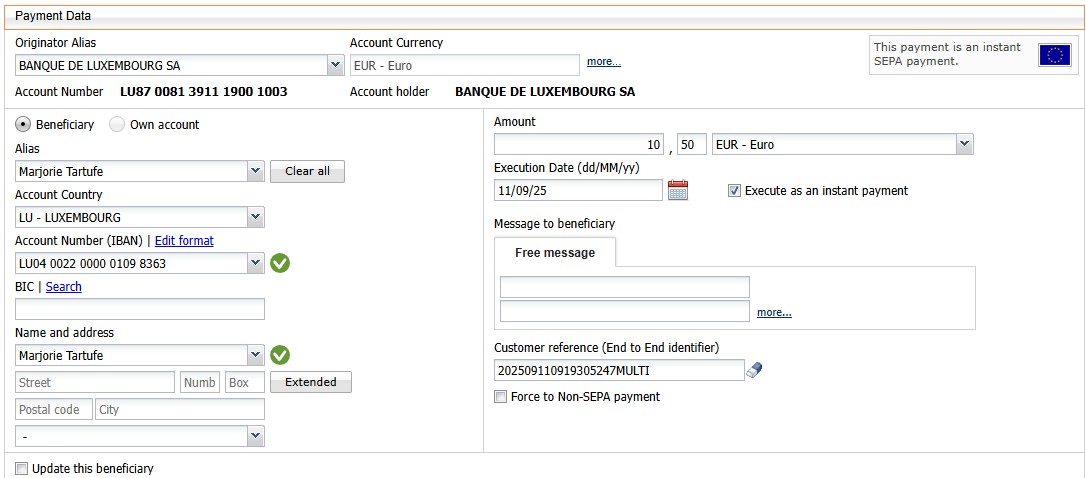Uncheck Execute as an instant payment

click(734, 191)
